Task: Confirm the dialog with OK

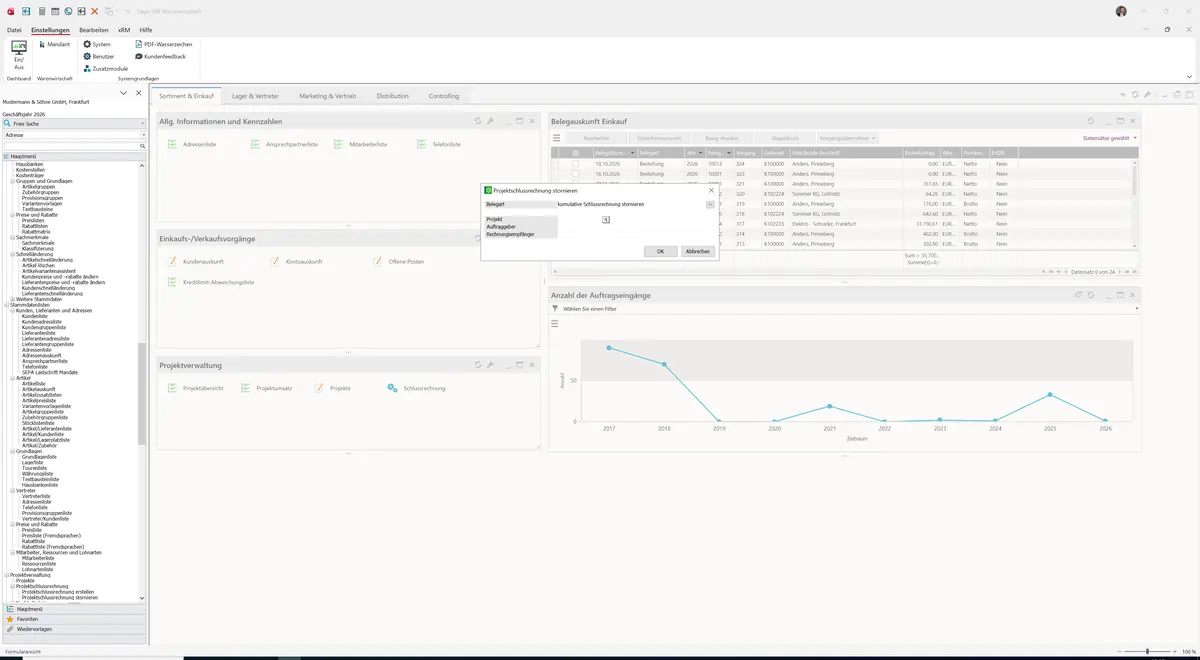Action: [660, 251]
